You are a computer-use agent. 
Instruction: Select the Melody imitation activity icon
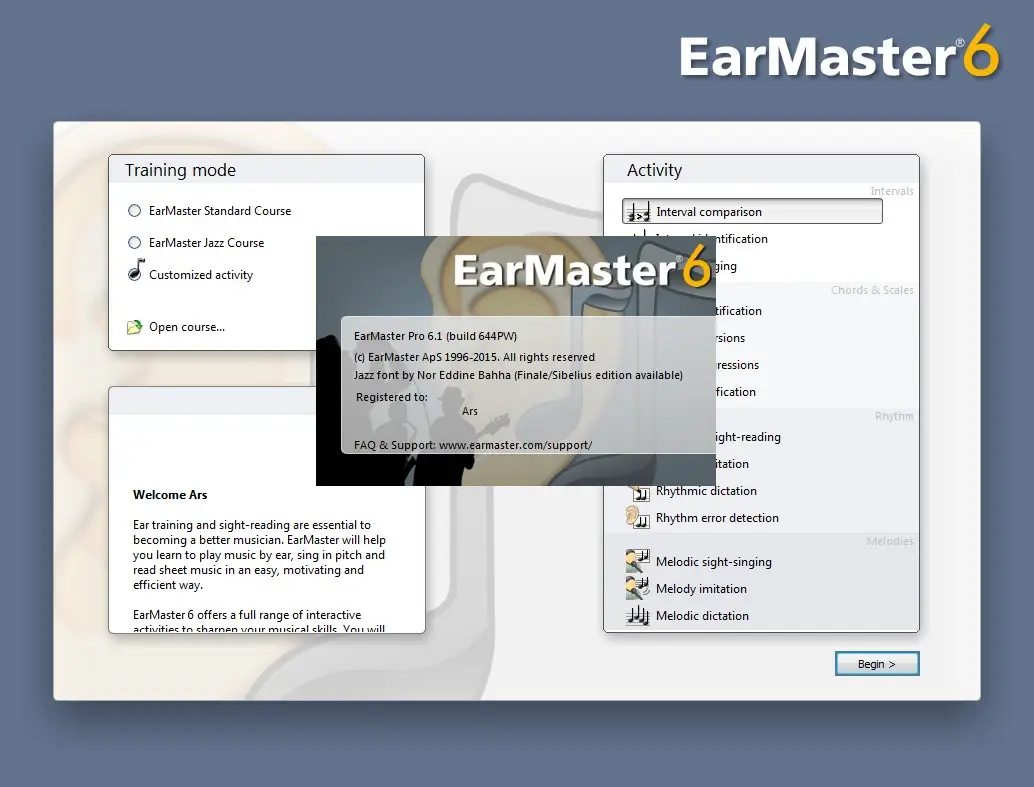[638, 588]
